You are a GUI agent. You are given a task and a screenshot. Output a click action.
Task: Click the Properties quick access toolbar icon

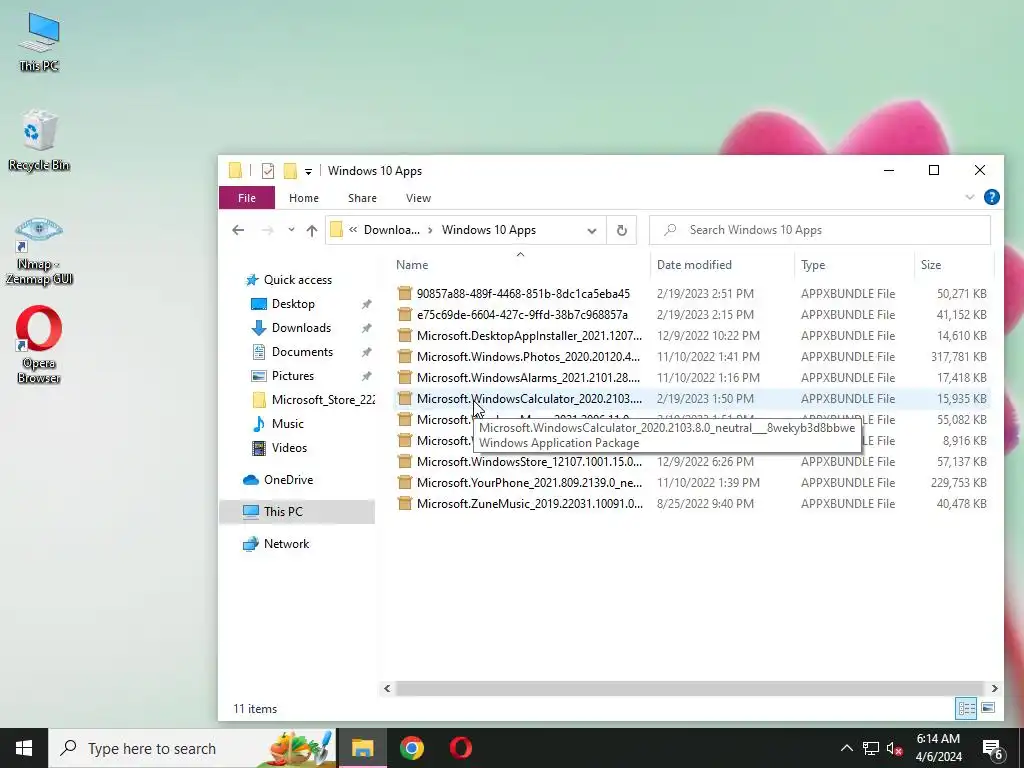(x=268, y=171)
